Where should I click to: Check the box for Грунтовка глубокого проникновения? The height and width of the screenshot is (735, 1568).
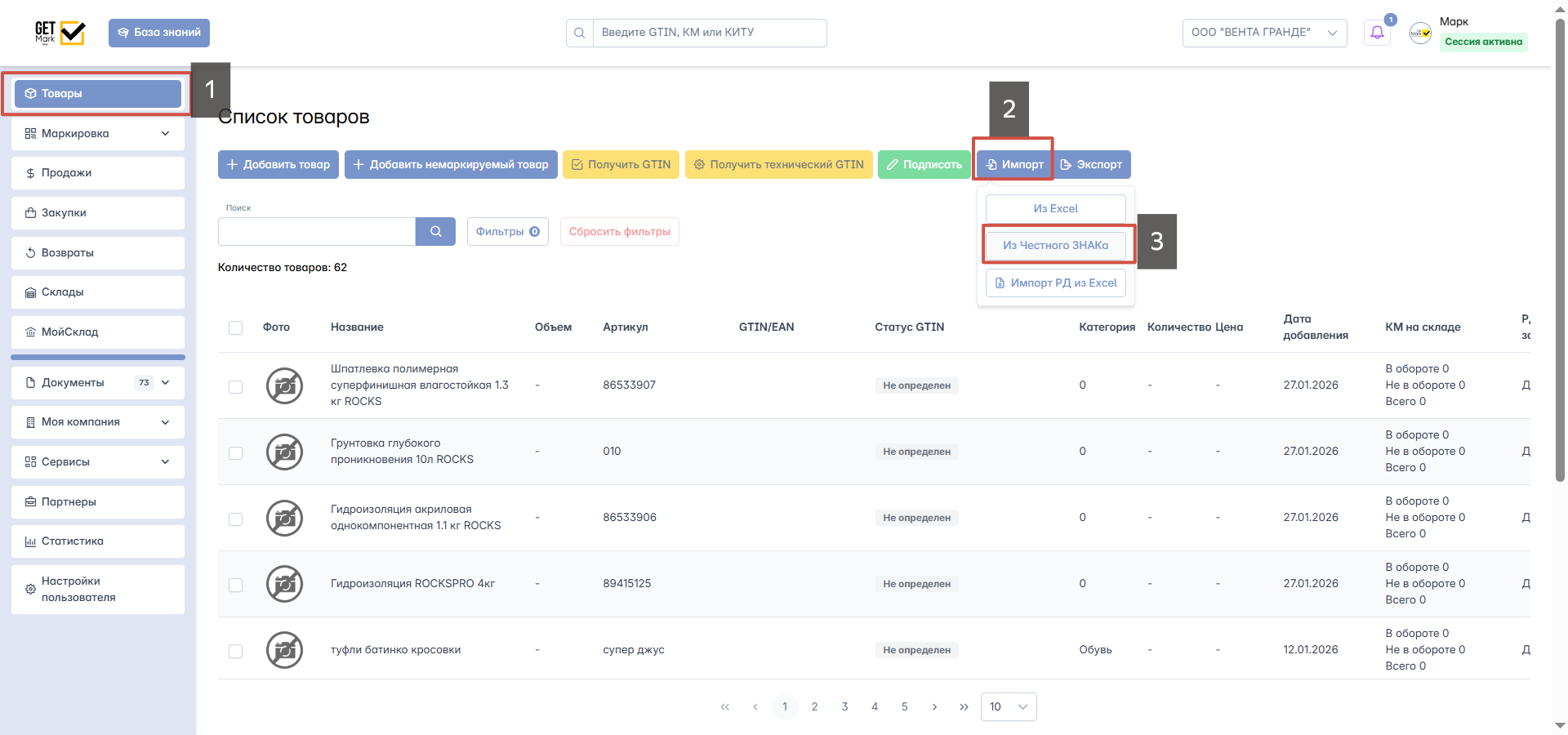[x=236, y=452]
